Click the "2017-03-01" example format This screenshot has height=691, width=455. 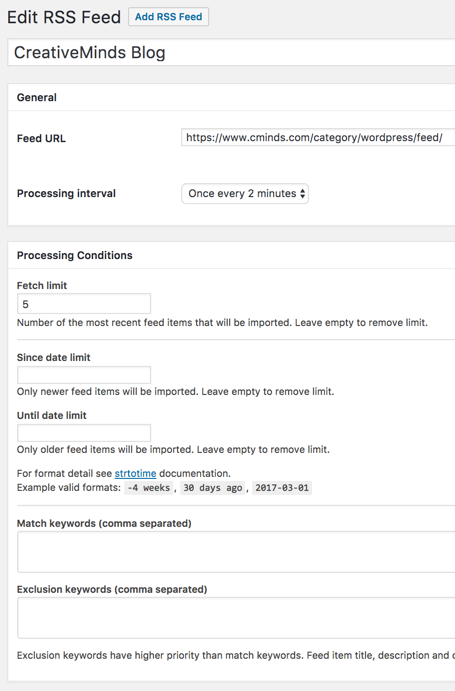tap(282, 488)
